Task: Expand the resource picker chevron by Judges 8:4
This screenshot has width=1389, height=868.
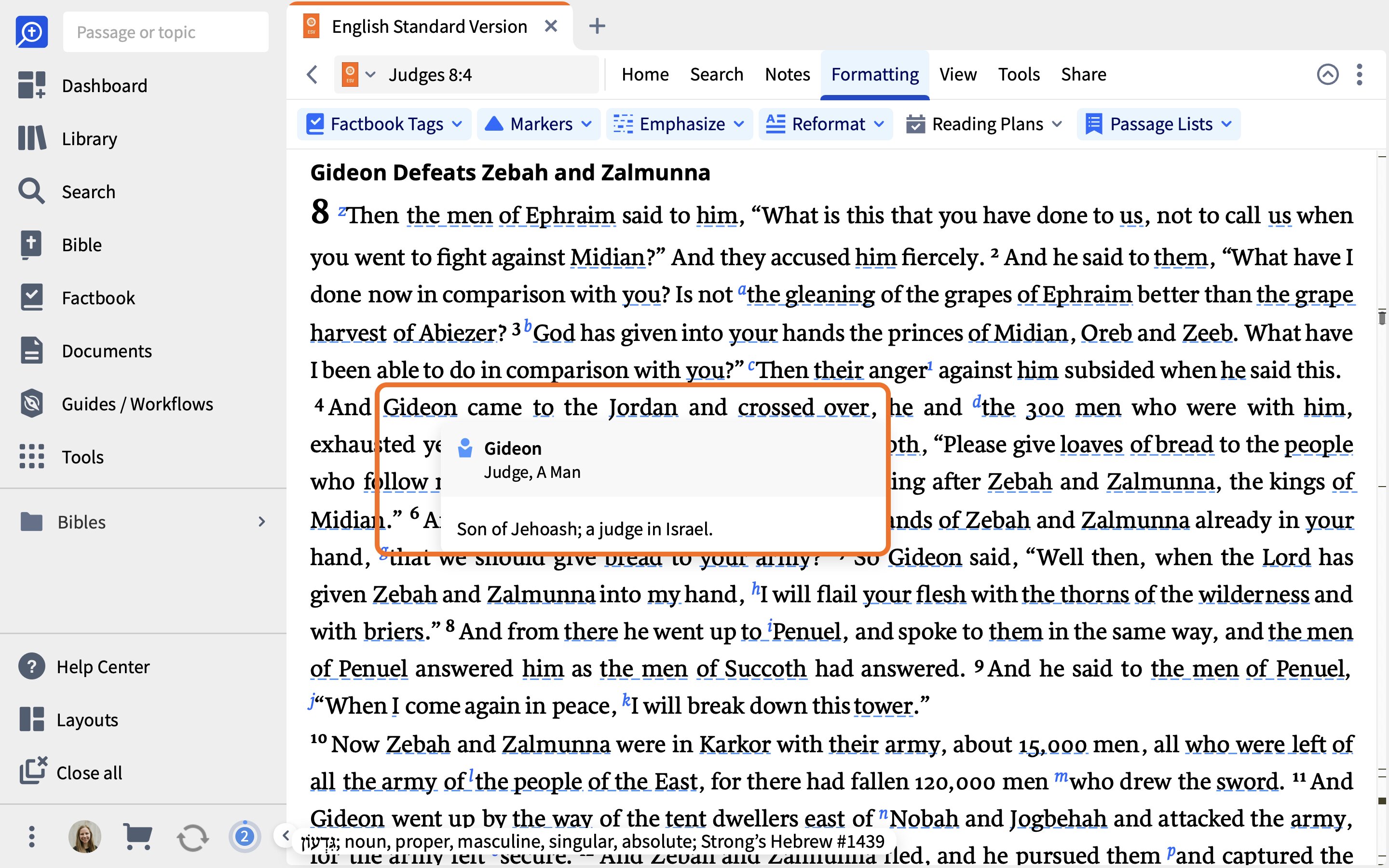Action: [x=371, y=74]
